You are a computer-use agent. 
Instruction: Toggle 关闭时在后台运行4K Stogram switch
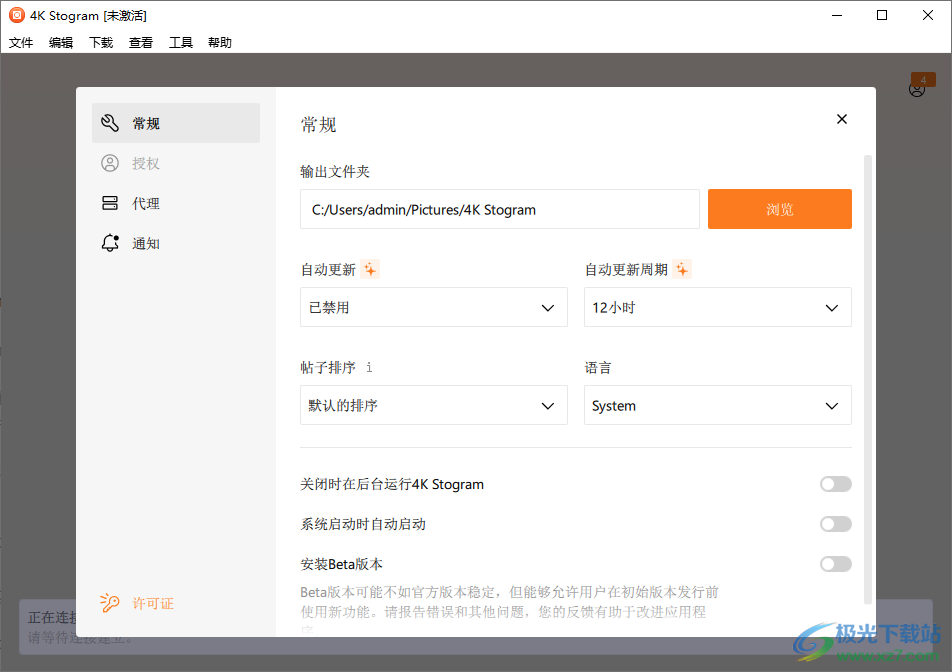(x=835, y=484)
